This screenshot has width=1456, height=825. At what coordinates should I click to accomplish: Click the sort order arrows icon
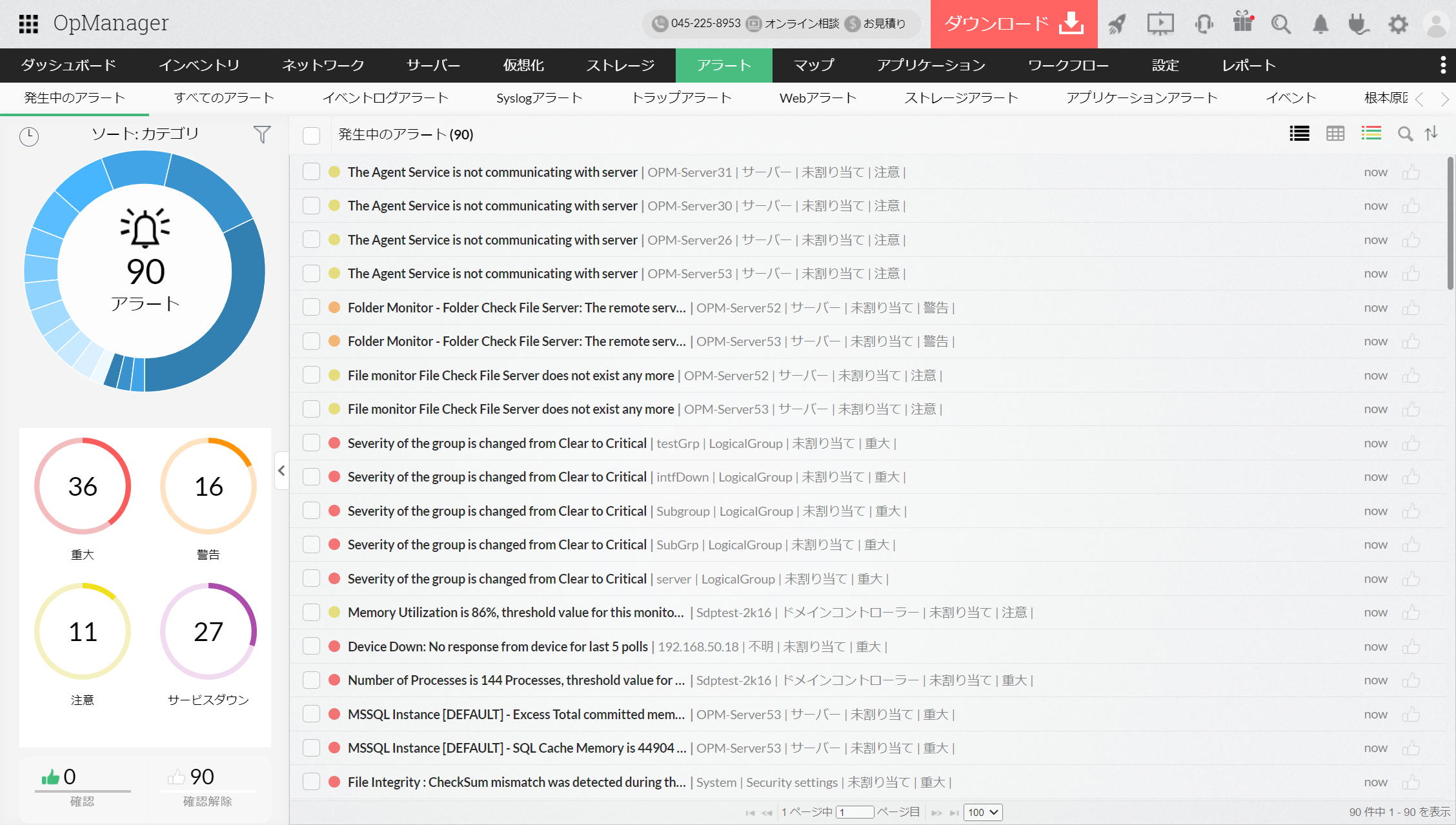coord(1431,134)
